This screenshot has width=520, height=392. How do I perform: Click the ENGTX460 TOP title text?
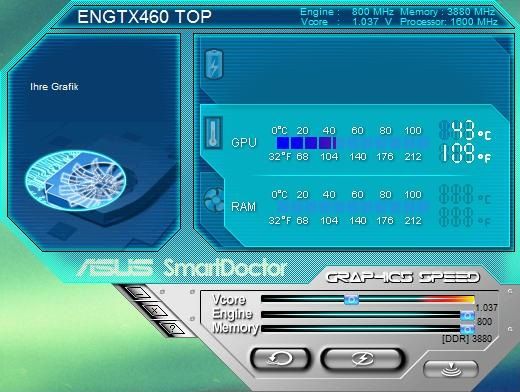click(x=144, y=17)
